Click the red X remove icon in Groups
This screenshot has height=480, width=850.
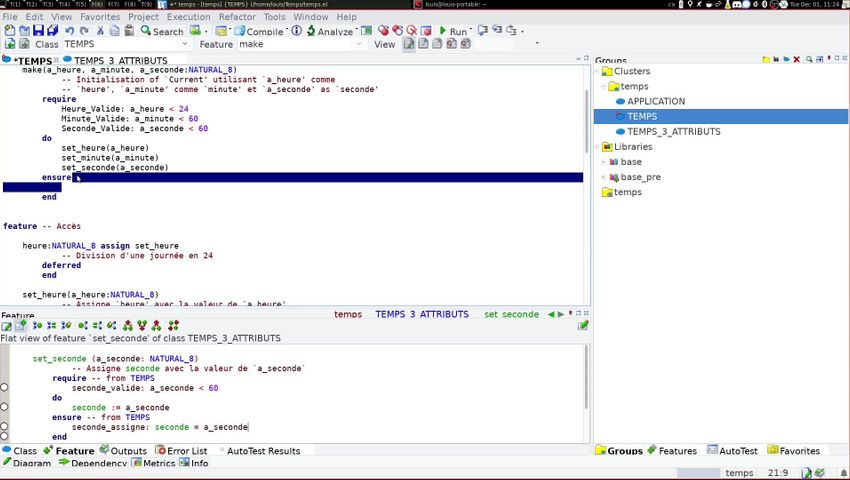coord(796,59)
